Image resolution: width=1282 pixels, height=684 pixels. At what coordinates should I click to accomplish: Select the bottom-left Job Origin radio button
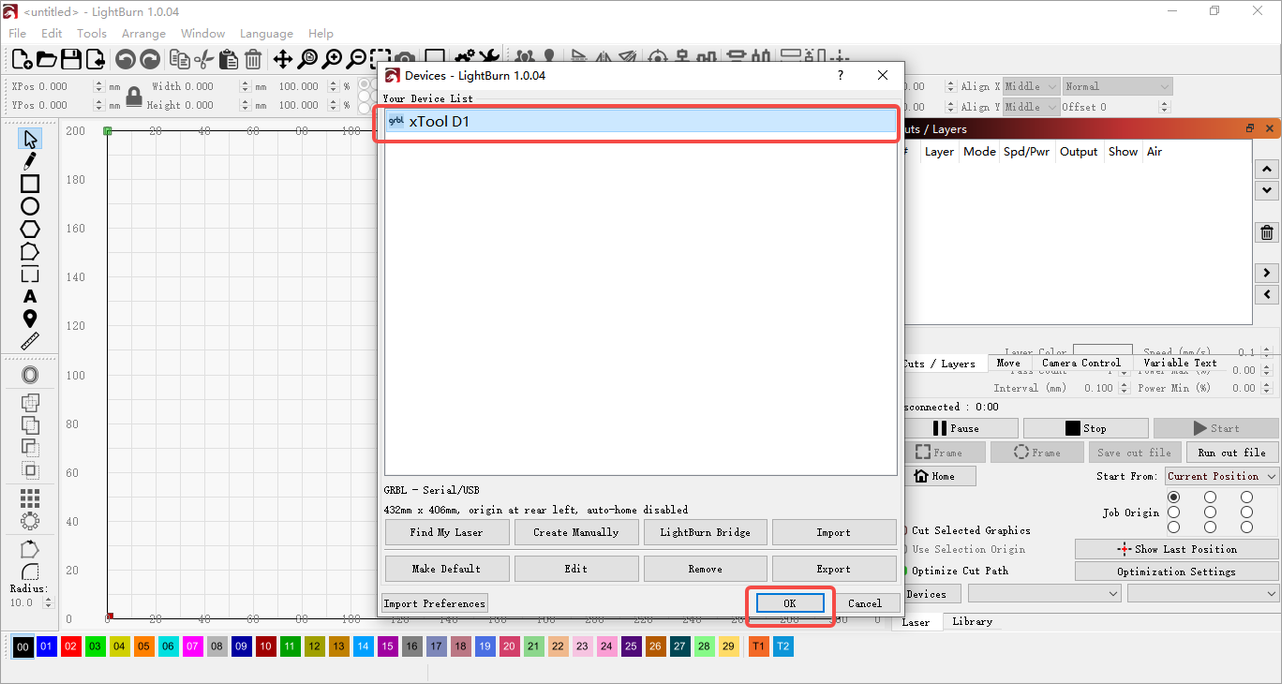(1174, 527)
